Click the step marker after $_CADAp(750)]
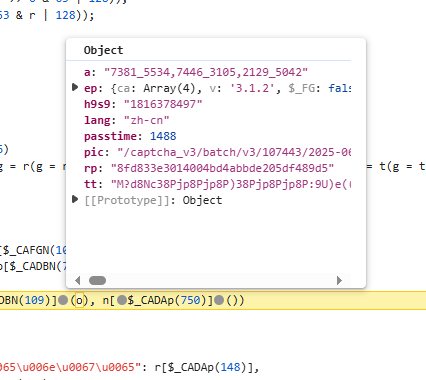Screen dimensions: 426x380 (x=219, y=300)
